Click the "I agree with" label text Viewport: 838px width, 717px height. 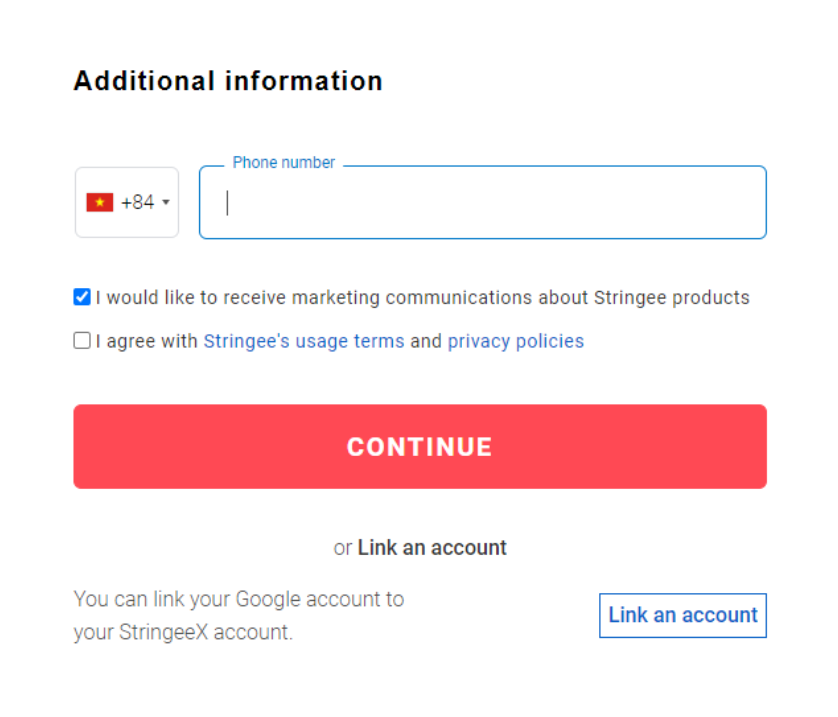coord(147,341)
